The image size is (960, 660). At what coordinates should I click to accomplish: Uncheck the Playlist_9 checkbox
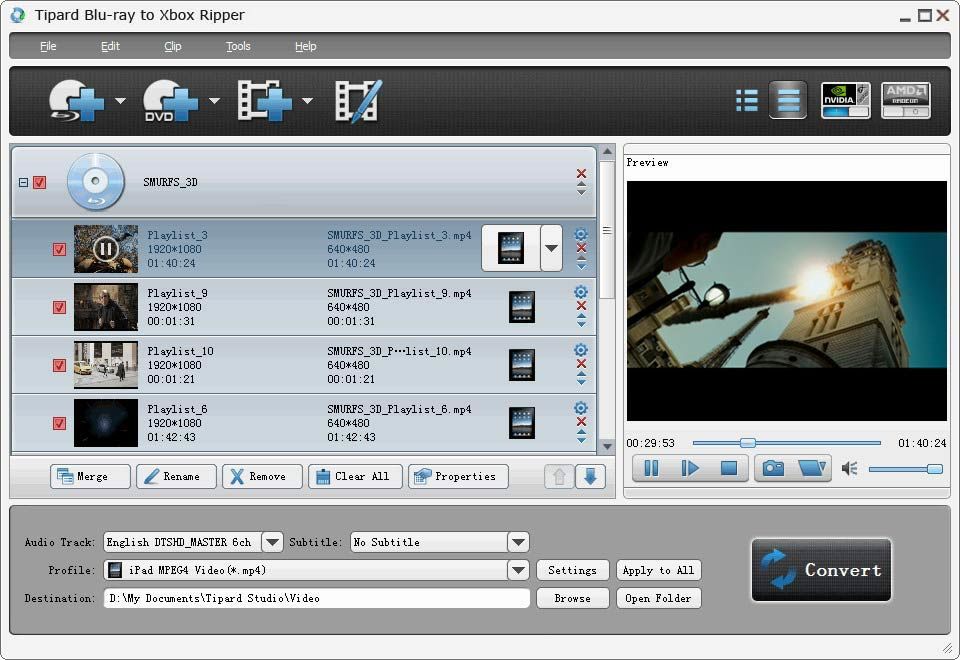click(x=59, y=307)
